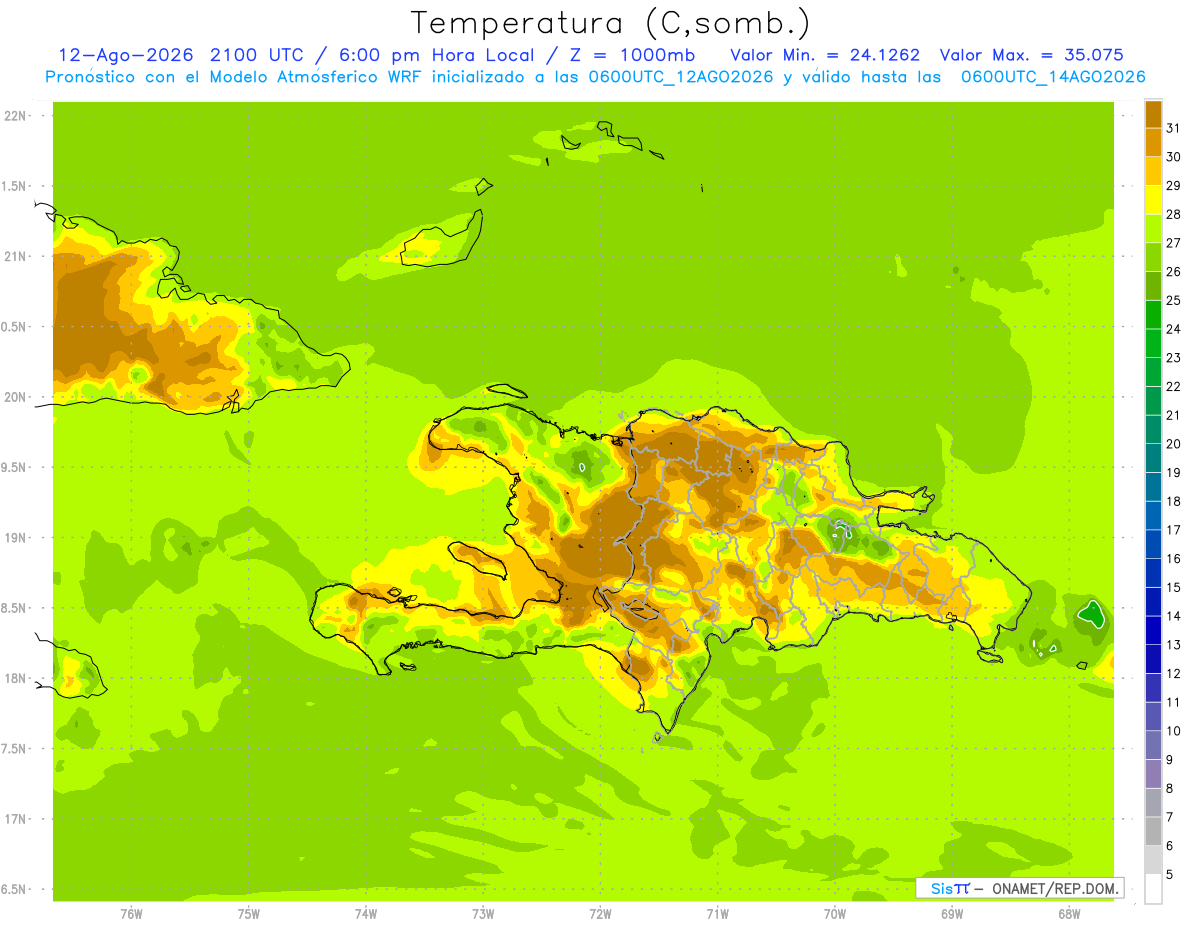Pick the blue swatch between 16 and 17
1200x927 pixels.
1153,543
